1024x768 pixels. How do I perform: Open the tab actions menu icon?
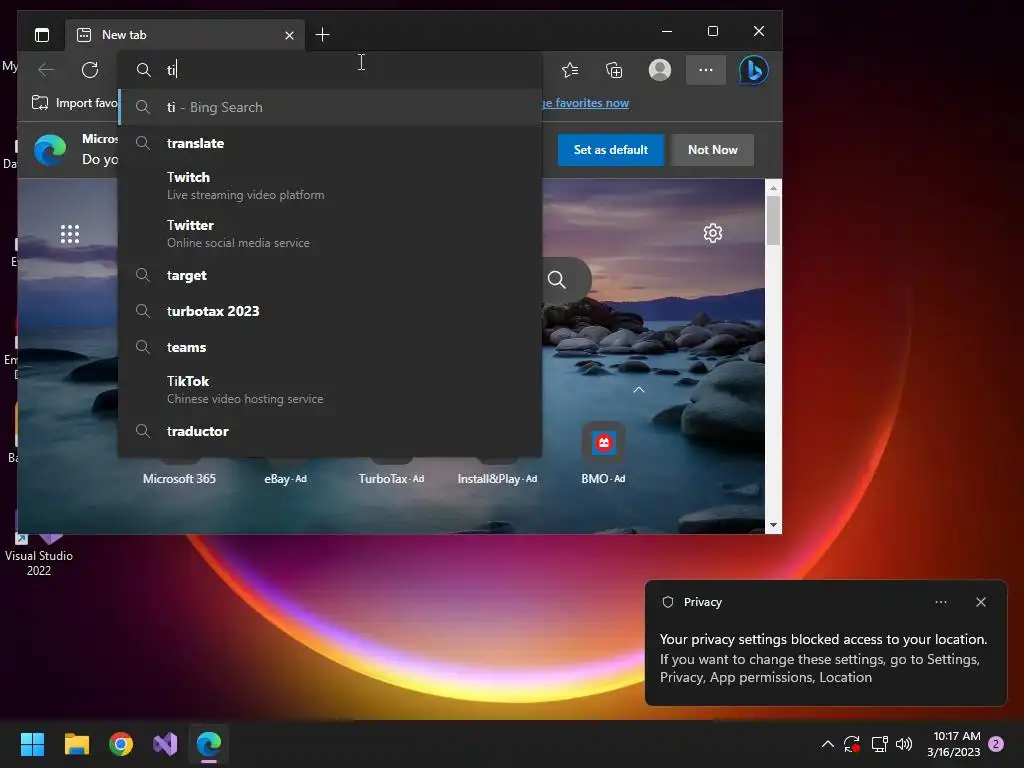42,35
